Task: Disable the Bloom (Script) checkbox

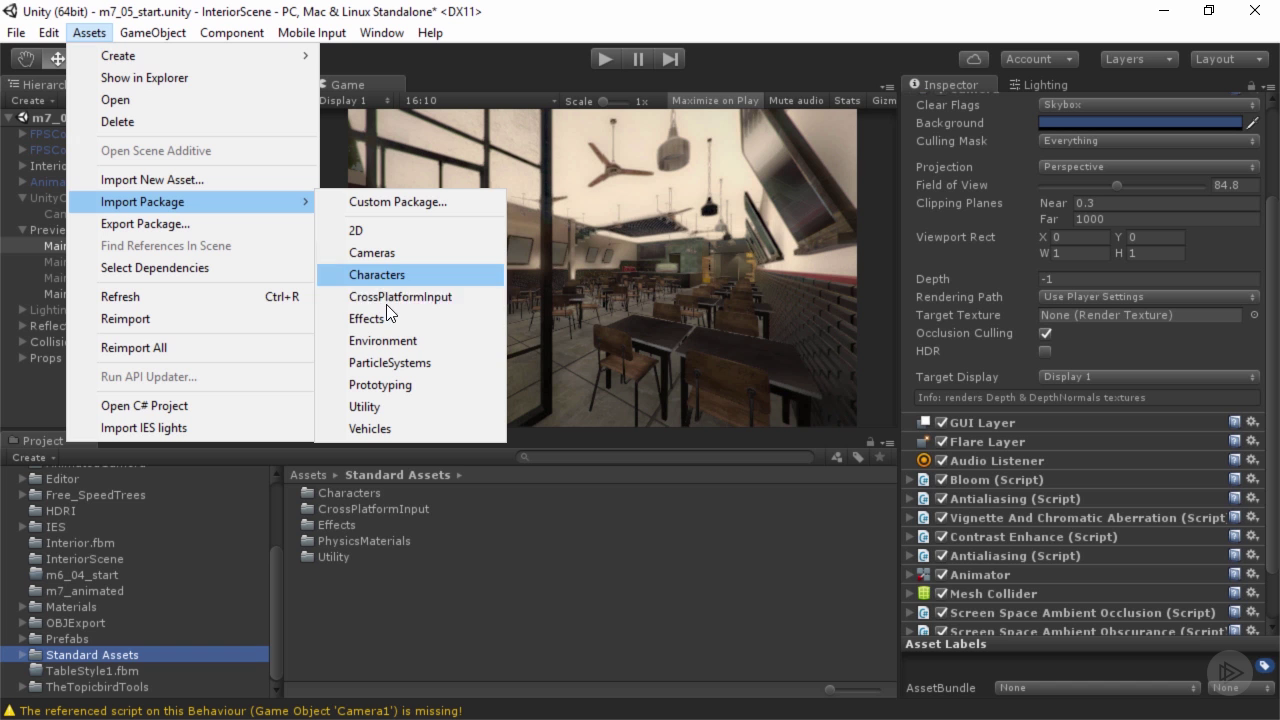Action: click(941, 480)
